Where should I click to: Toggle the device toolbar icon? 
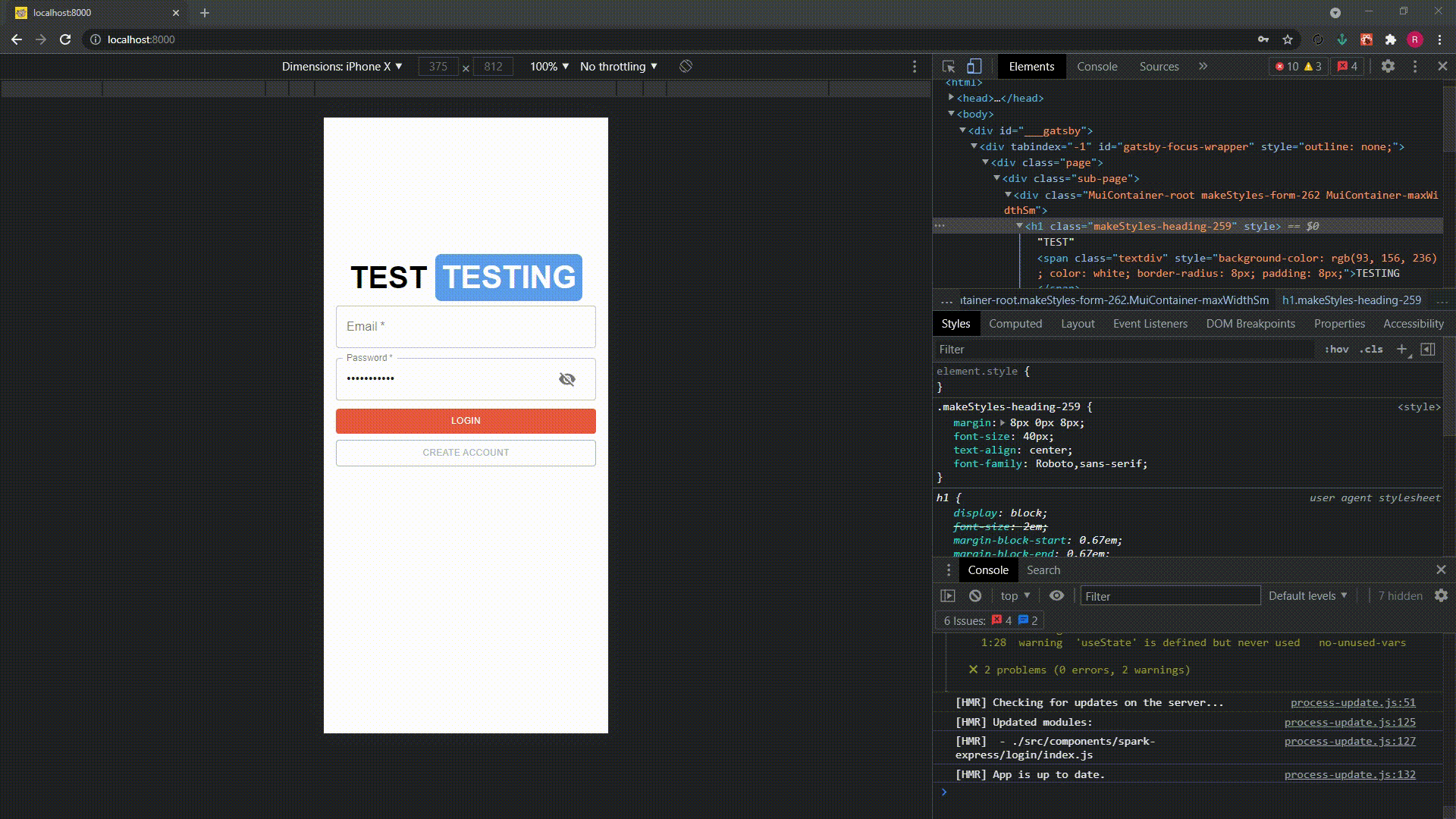pyautogui.click(x=974, y=67)
